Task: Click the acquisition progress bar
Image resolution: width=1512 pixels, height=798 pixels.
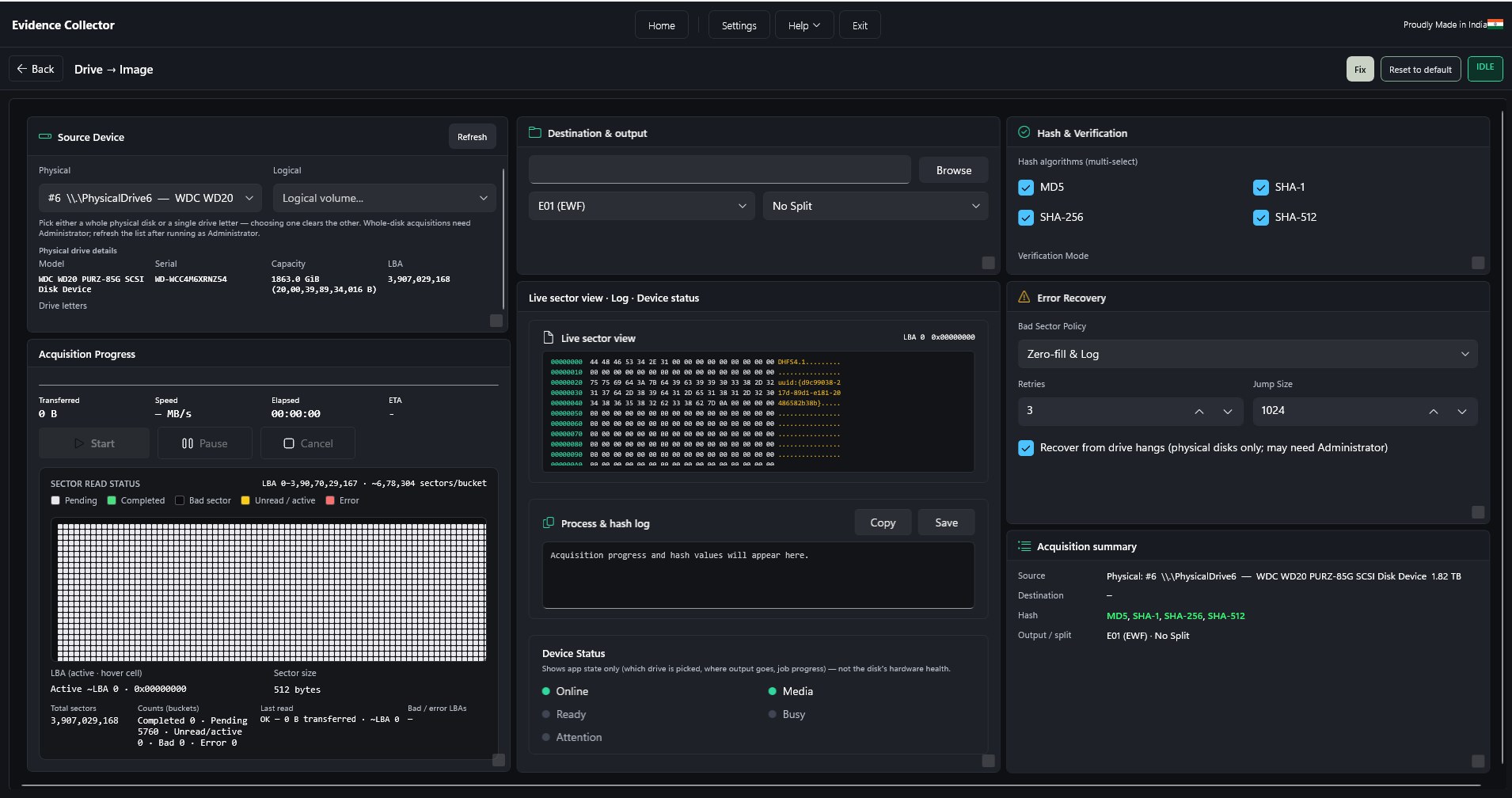Action: [268, 385]
